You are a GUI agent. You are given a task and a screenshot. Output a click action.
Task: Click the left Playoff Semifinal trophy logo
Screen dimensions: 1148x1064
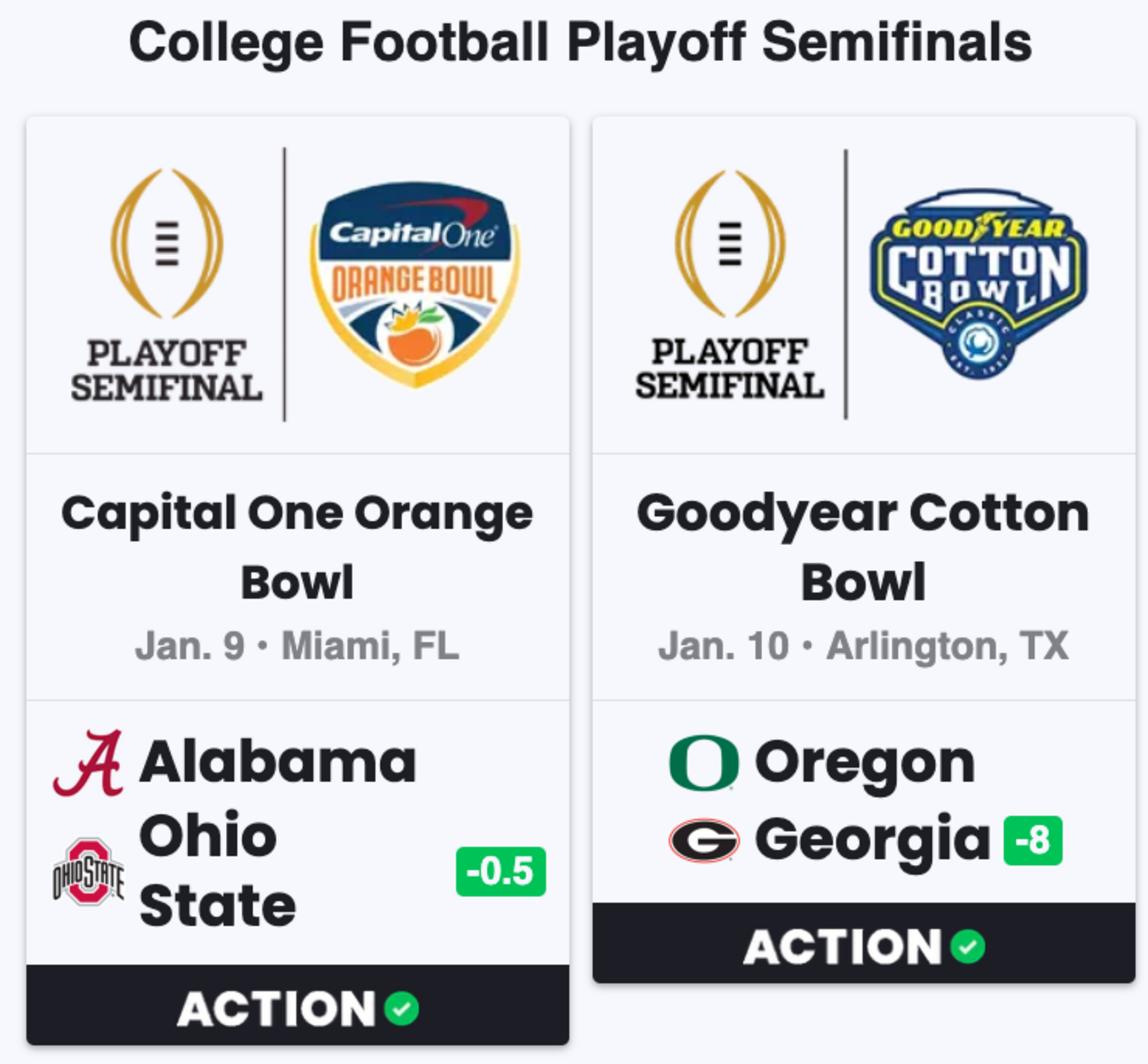tap(167, 285)
